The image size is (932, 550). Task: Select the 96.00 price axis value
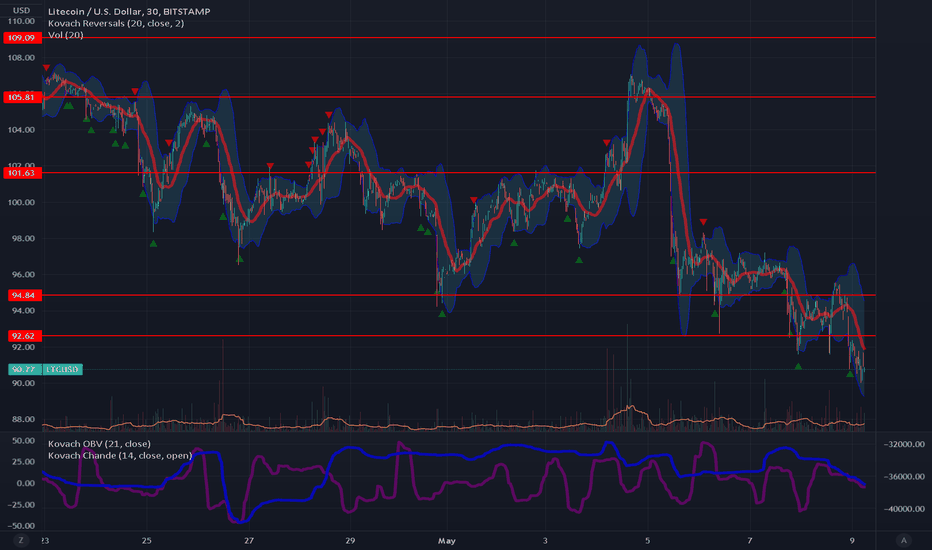pos(23,275)
